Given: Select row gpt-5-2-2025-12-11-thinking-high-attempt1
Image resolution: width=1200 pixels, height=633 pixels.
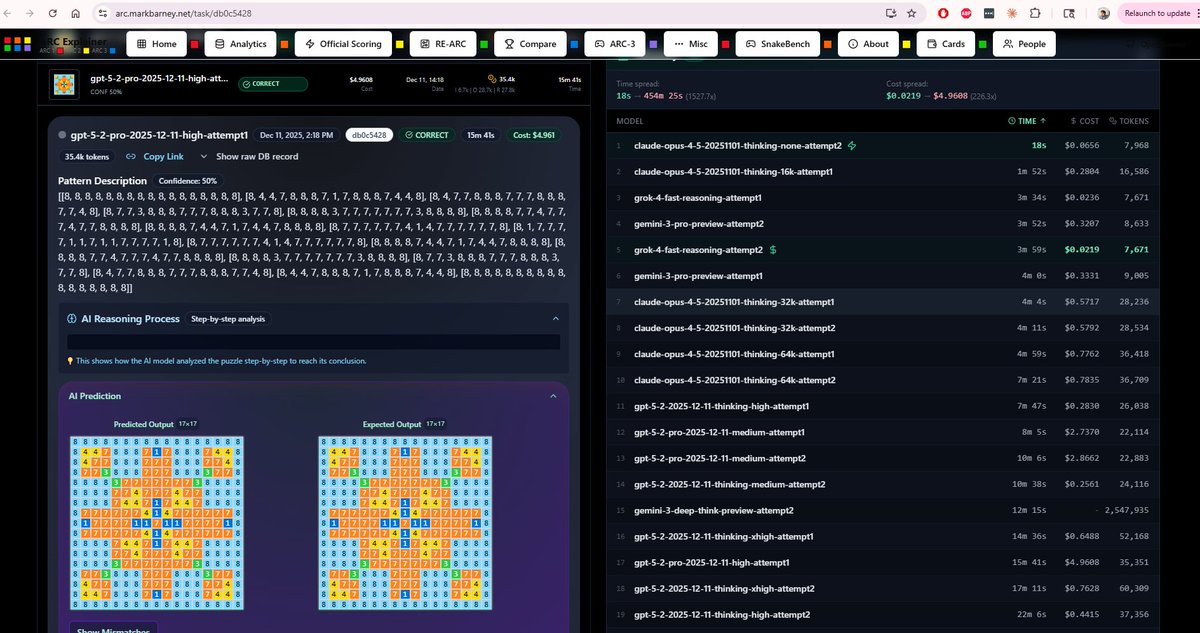Looking at the screenshot, I should click(885, 406).
